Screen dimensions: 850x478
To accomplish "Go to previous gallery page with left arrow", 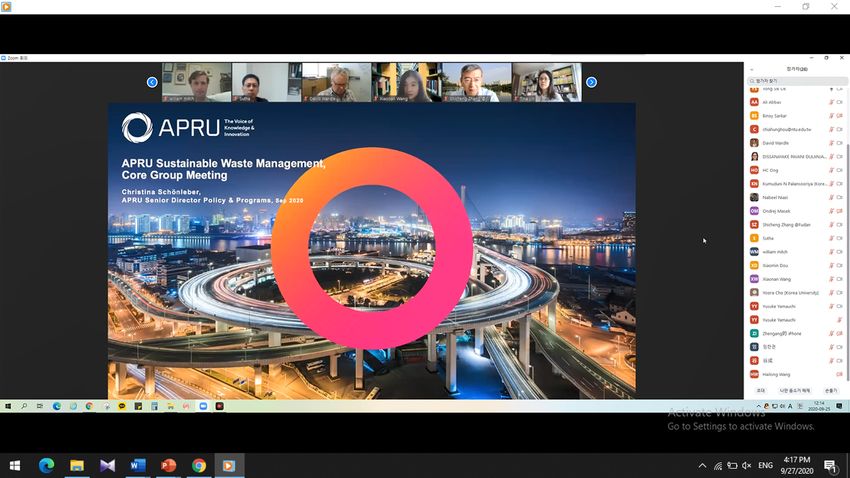I will coord(152,82).
